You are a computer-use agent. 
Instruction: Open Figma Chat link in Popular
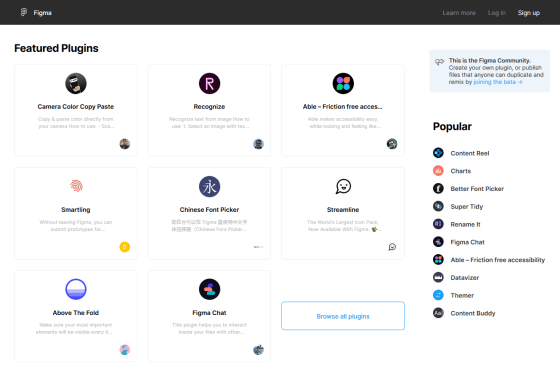(x=468, y=242)
